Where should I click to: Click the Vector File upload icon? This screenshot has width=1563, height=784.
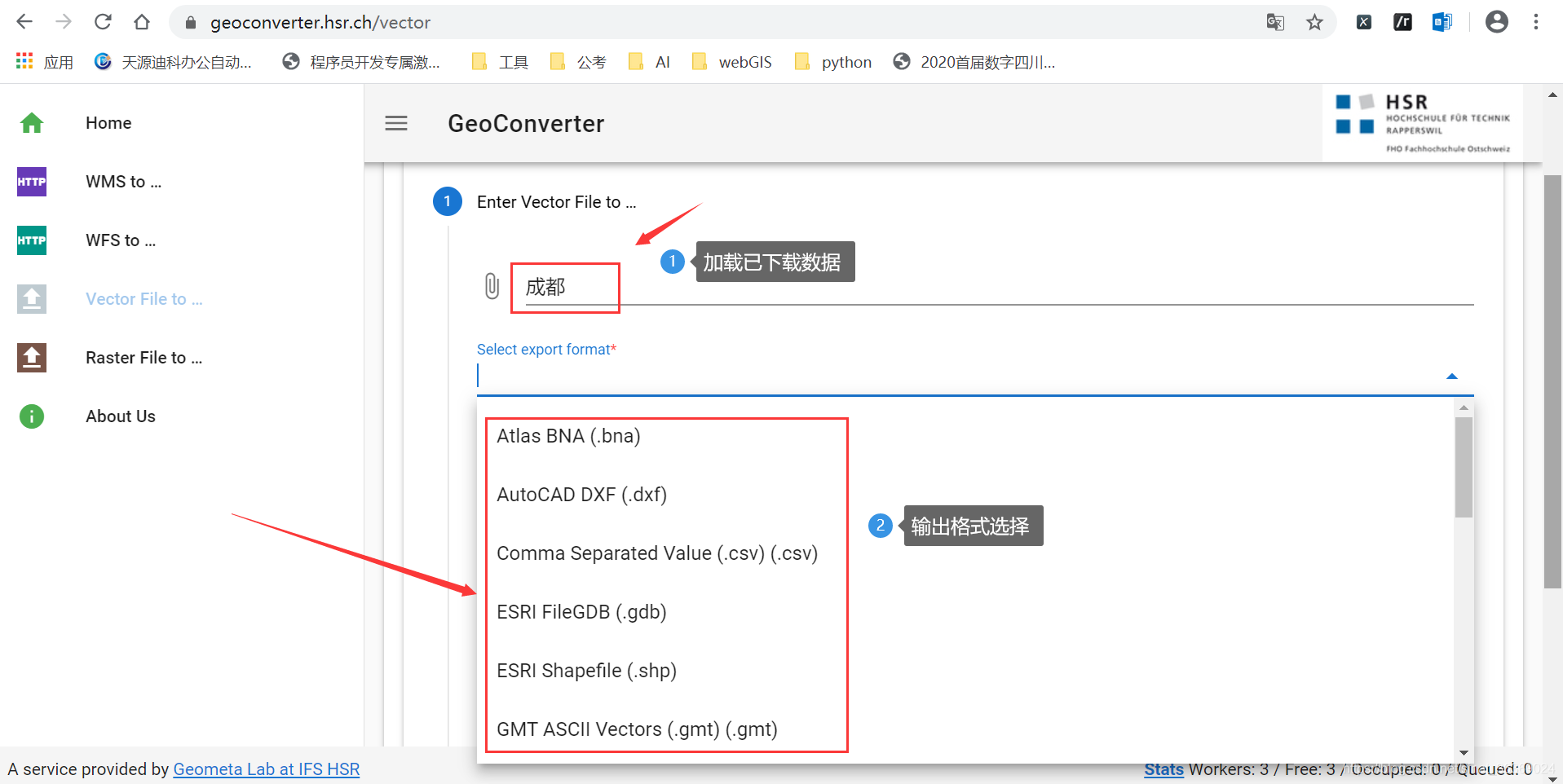32,299
